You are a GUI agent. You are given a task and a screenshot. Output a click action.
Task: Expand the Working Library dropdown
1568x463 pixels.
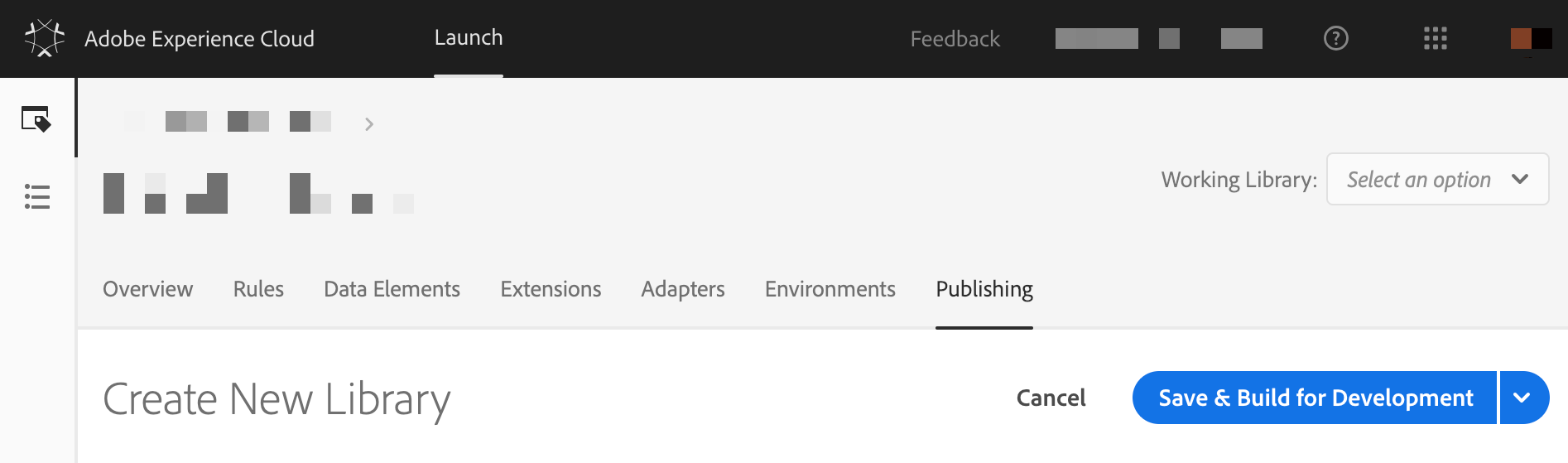click(1437, 179)
